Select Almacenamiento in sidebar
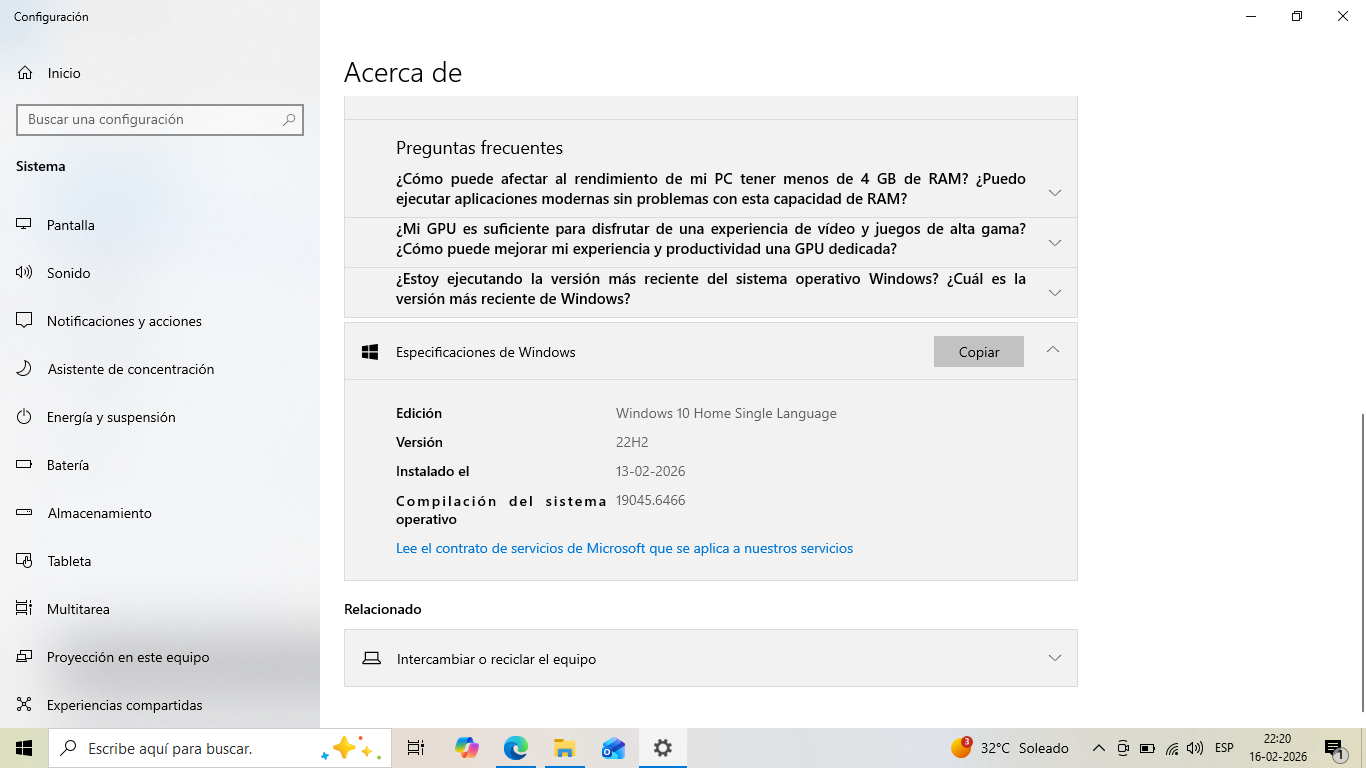 click(99, 513)
